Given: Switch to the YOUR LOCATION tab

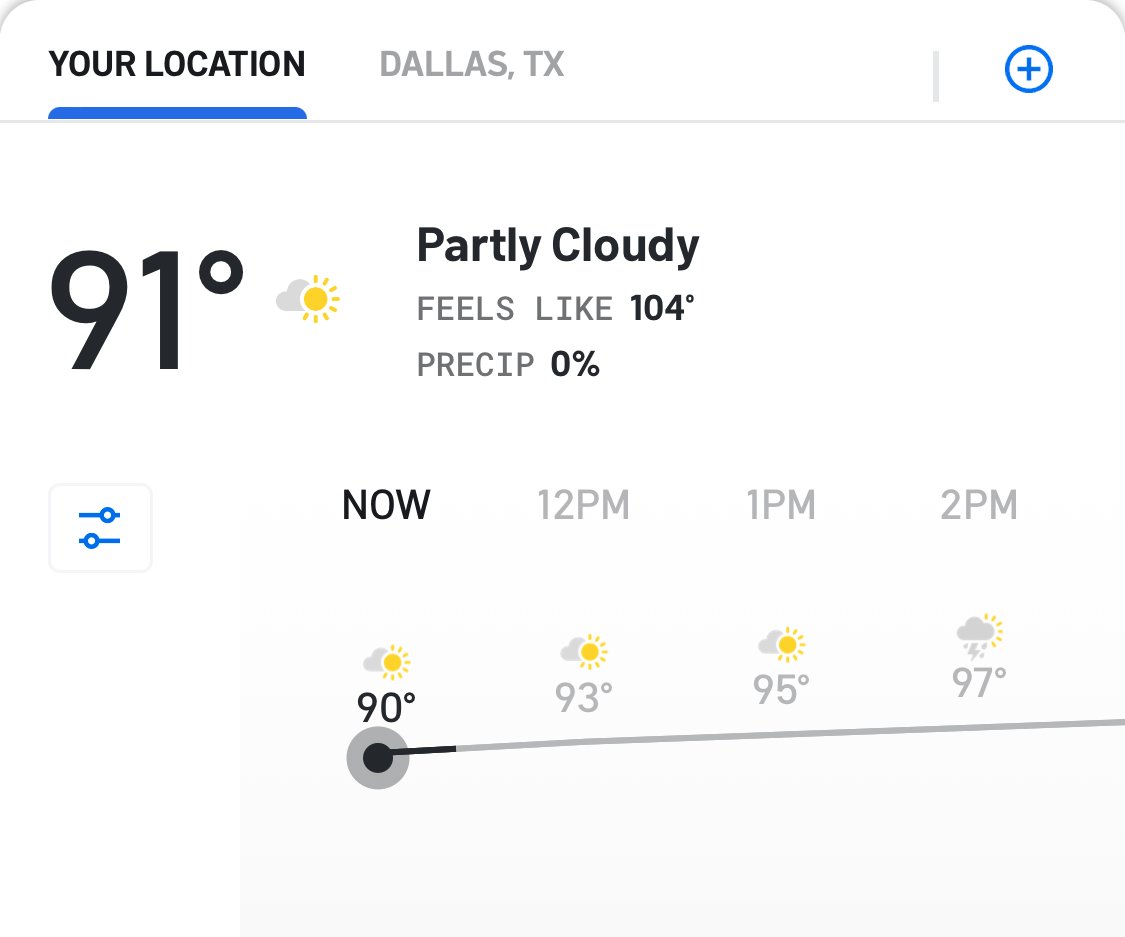Looking at the screenshot, I should pyautogui.click(x=177, y=65).
